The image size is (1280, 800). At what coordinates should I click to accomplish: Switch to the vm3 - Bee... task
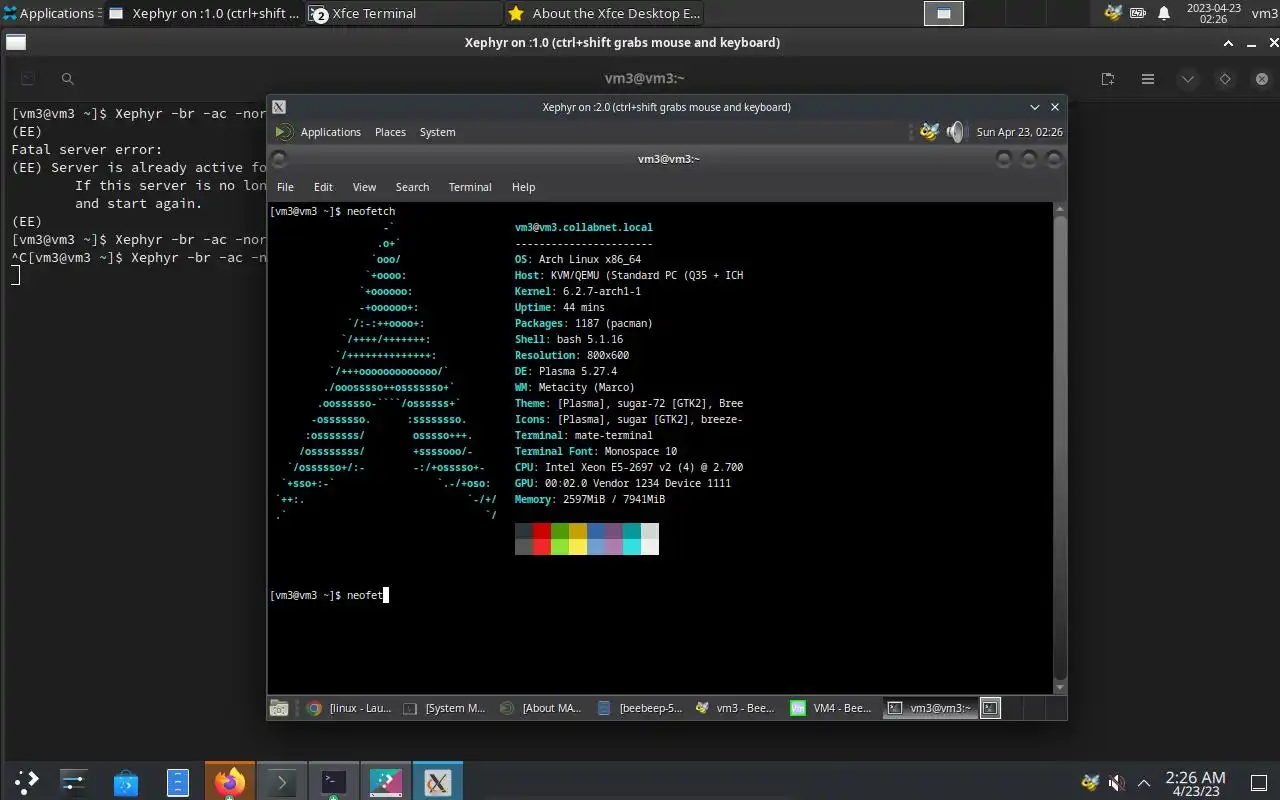tap(736, 708)
